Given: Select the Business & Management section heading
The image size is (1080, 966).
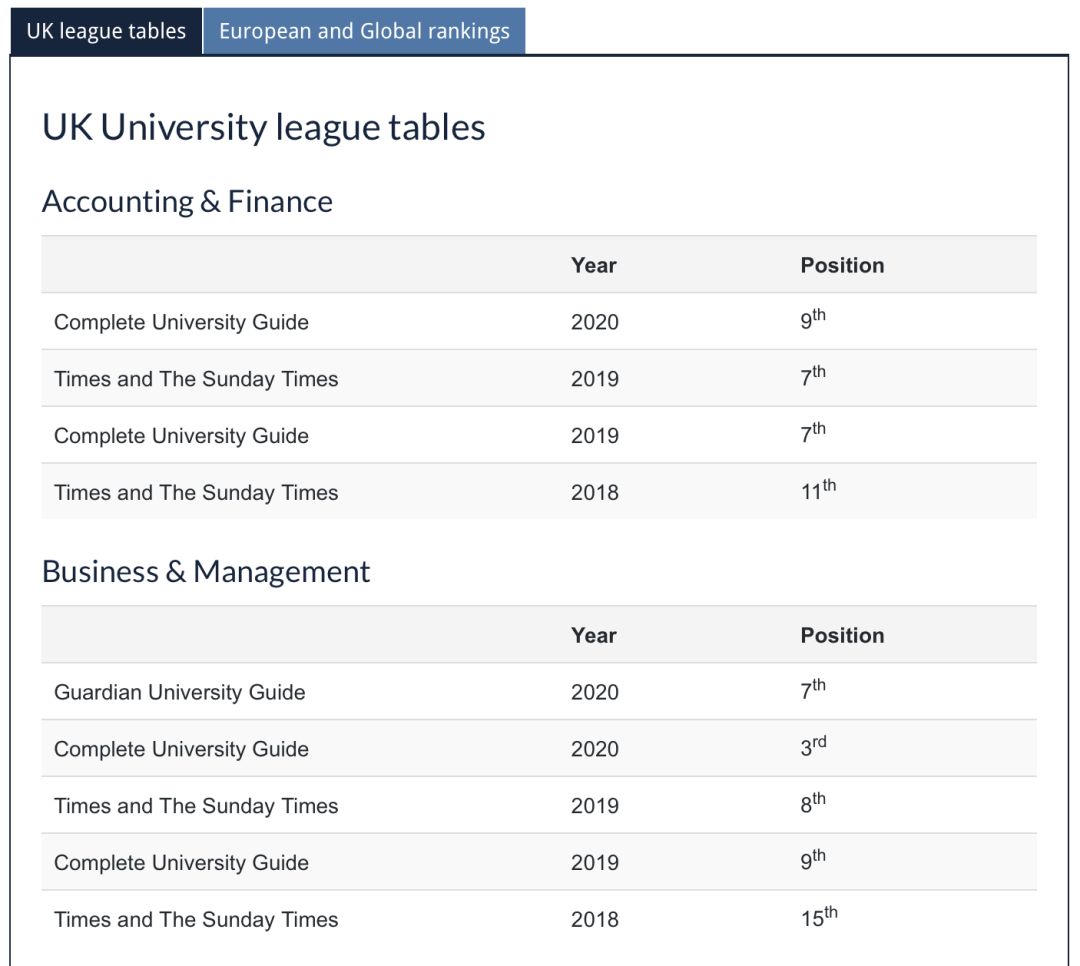Looking at the screenshot, I should 206,572.
